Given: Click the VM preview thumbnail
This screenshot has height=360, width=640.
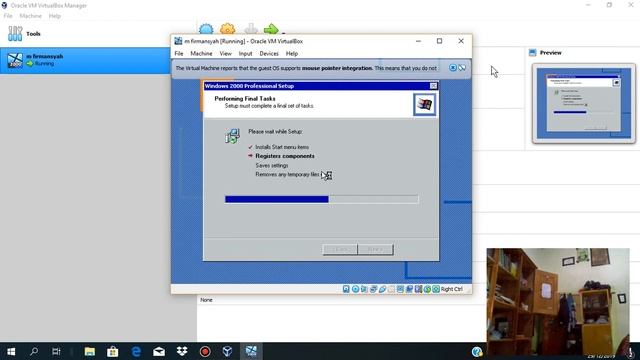Looking at the screenshot, I should pos(584,103).
